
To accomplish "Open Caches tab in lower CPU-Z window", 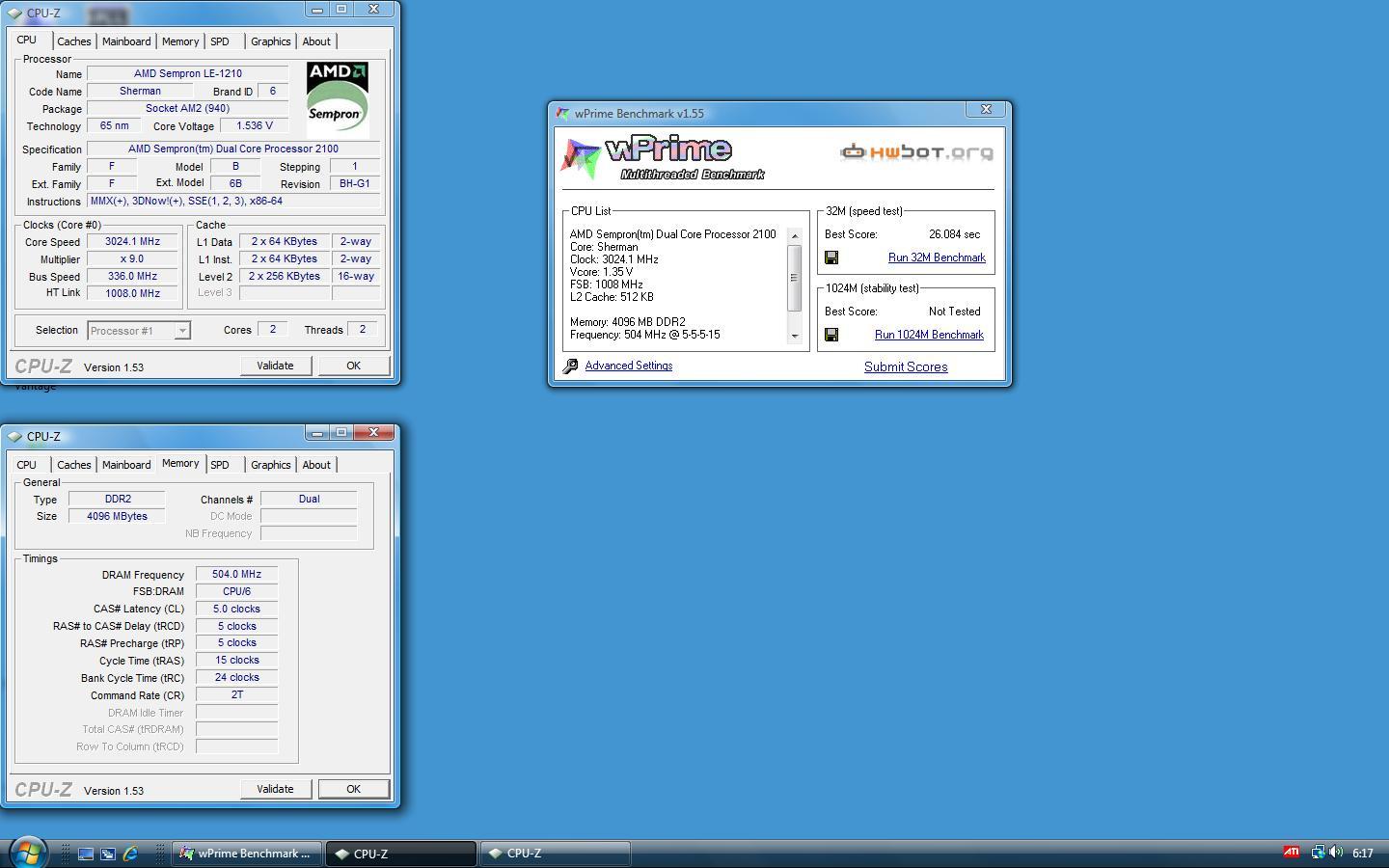I will click(x=73, y=465).
